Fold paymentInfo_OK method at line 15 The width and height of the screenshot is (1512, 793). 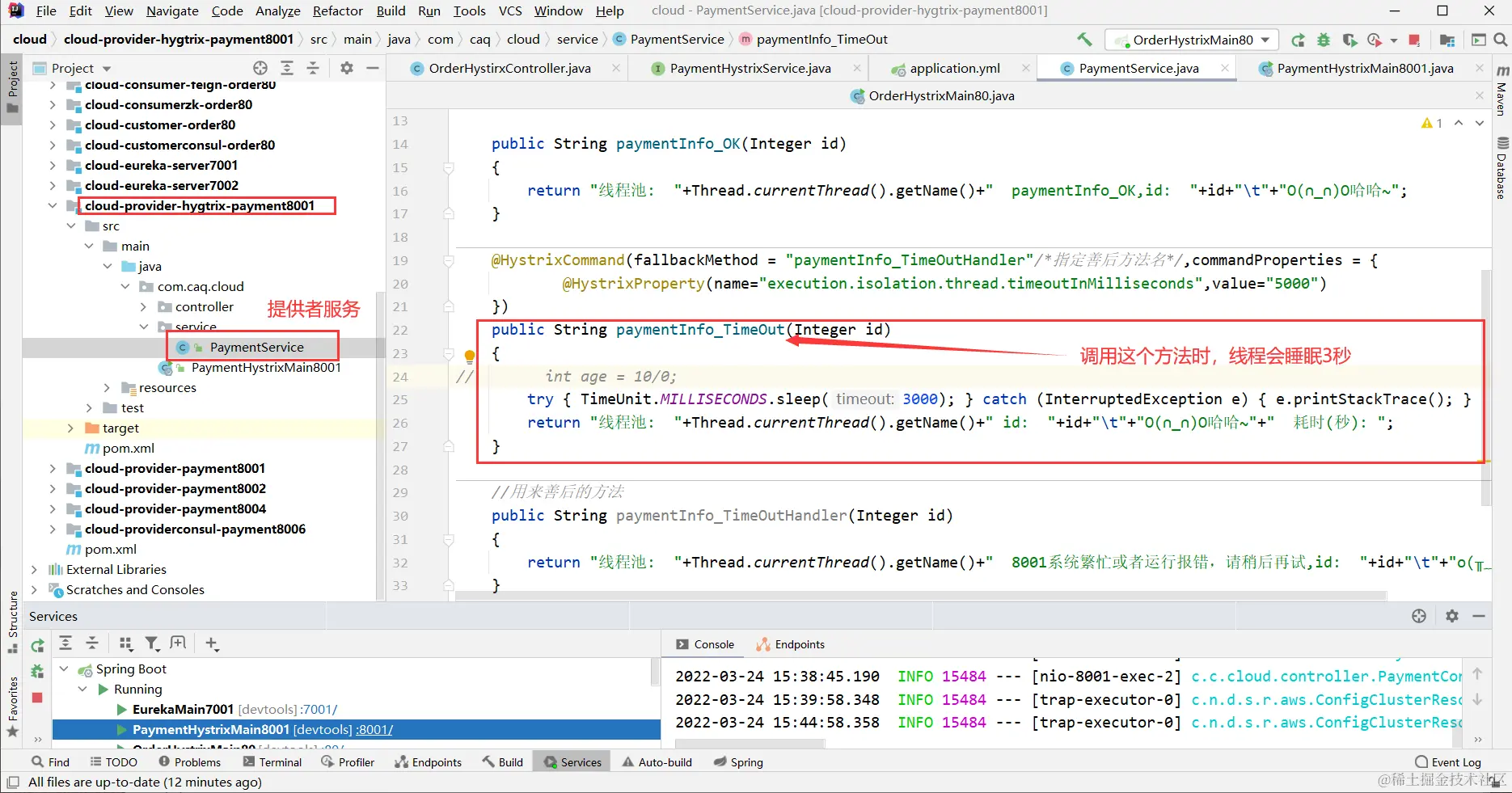coord(448,168)
